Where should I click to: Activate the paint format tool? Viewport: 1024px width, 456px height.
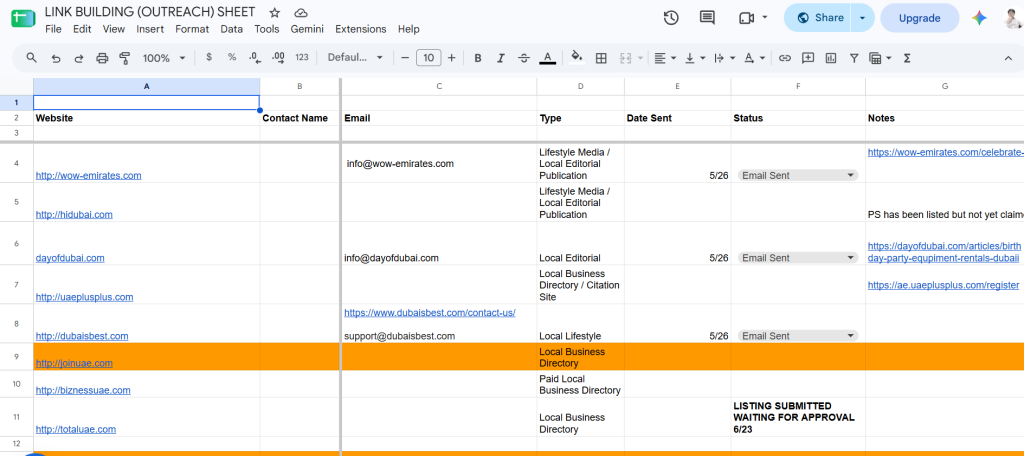(125, 58)
